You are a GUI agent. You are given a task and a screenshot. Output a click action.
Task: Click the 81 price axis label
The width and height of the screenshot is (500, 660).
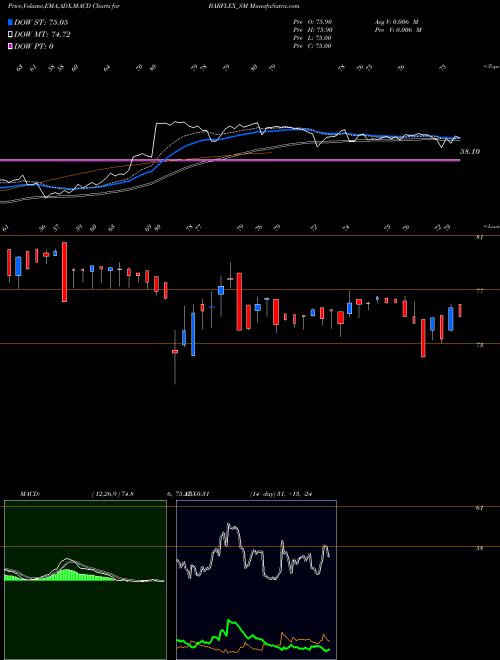(x=480, y=237)
